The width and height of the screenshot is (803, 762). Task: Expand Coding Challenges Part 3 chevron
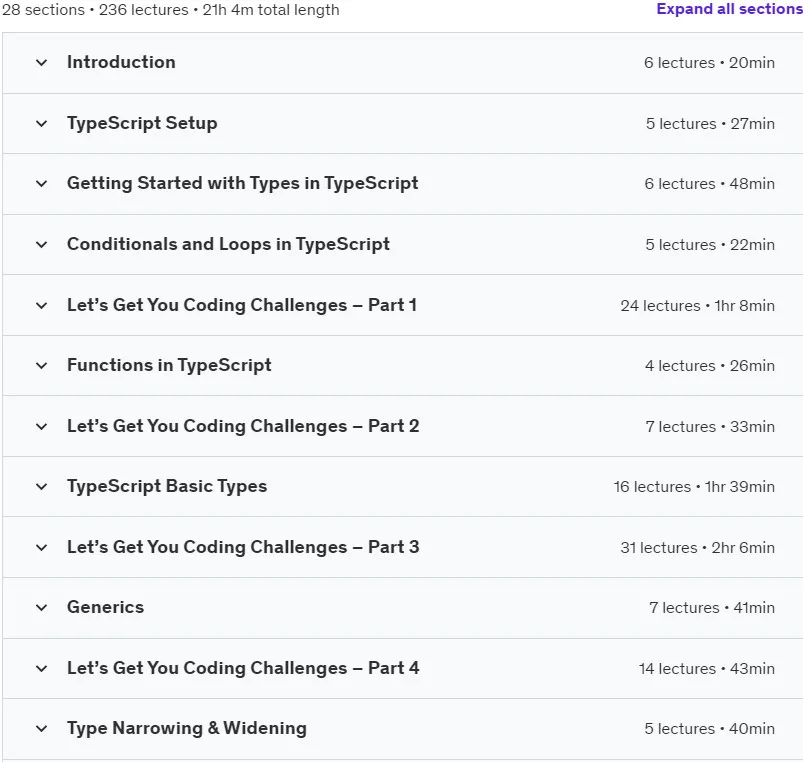click(41, 547)
